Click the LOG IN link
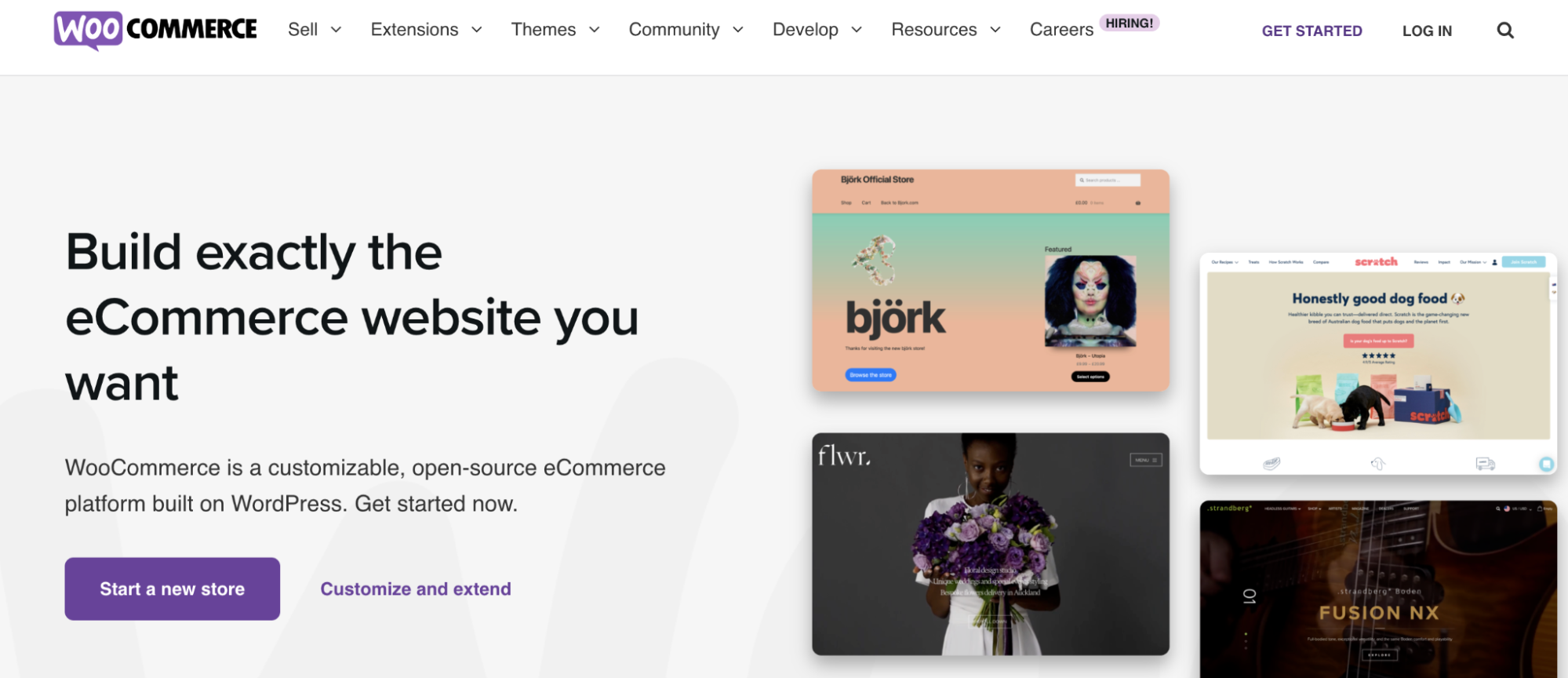The height and width of the screenshot is (678, 1568). (1427, 31)
